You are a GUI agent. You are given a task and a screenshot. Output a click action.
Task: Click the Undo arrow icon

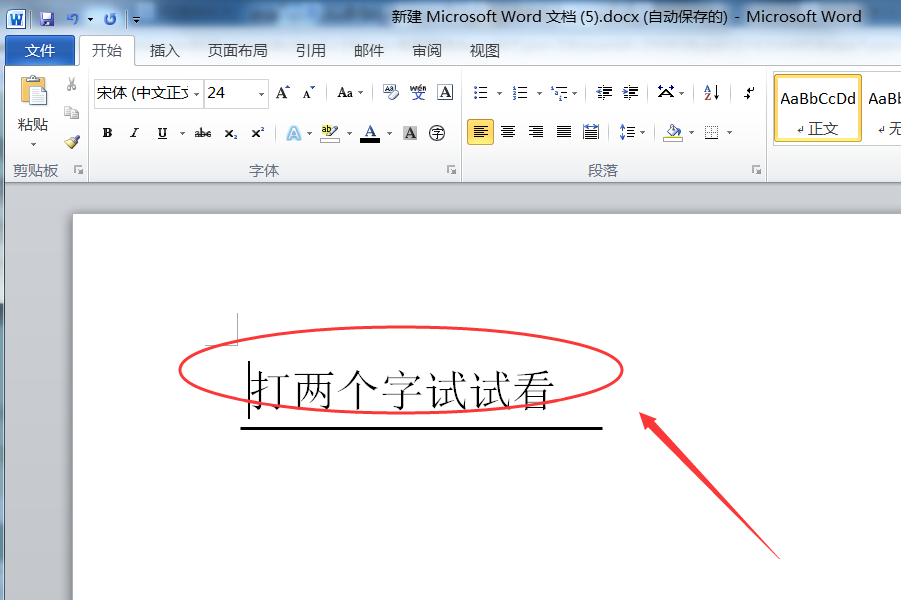(x=72, y=18)
